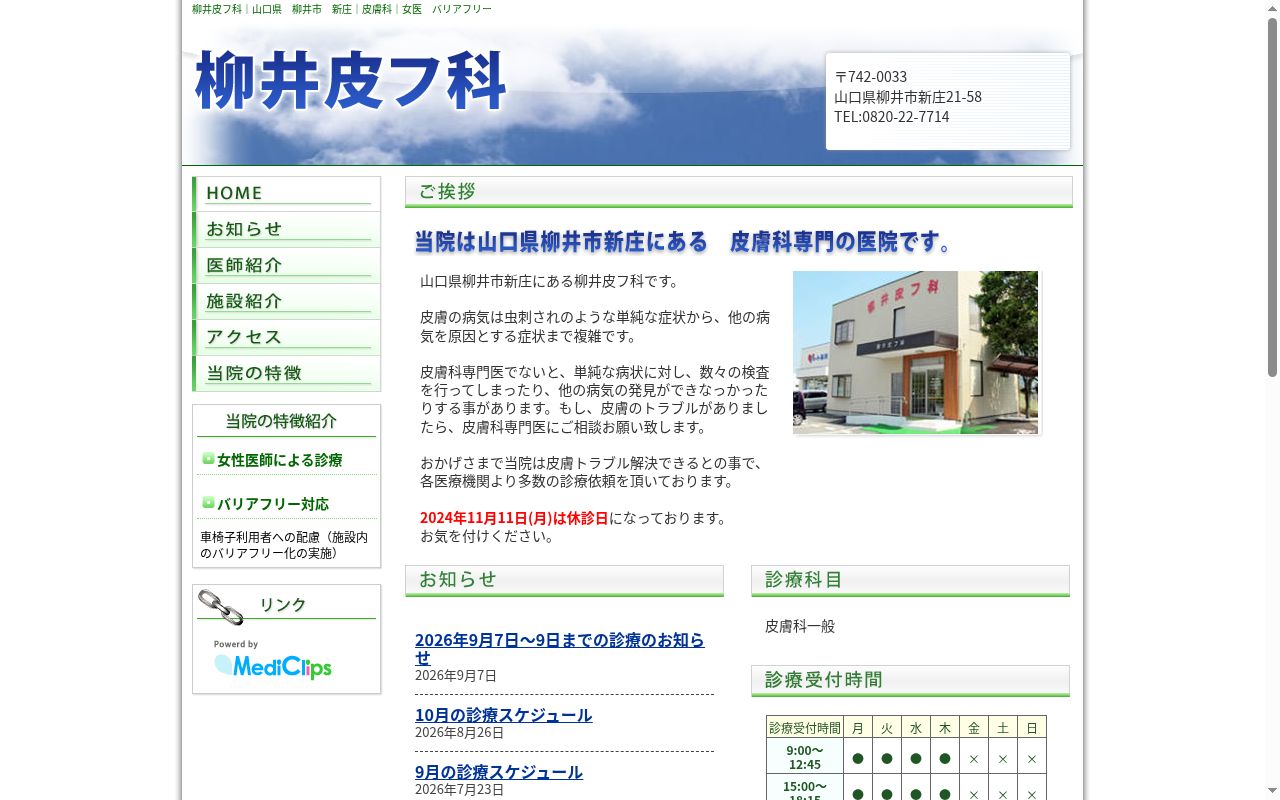Click the chain link icon beside リンク
Screen dimensions: 1280x800
(x=220, y=607)
